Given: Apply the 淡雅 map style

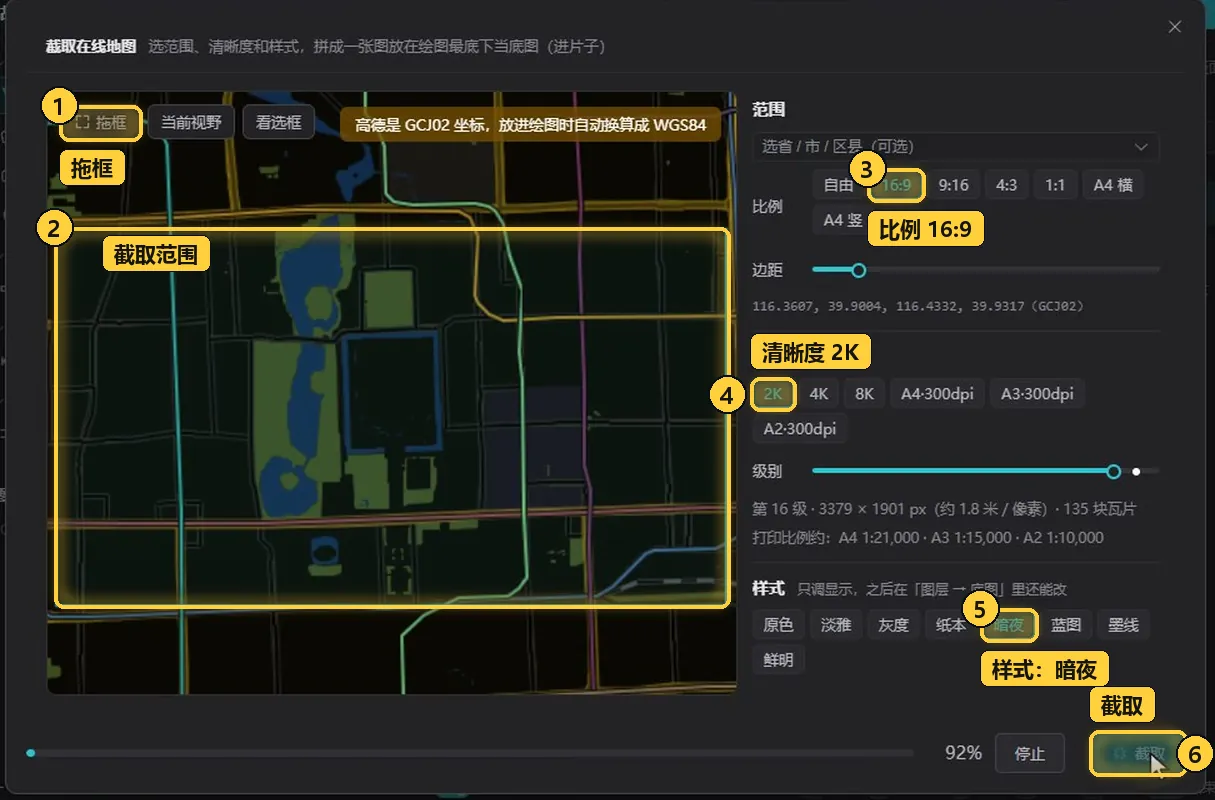Looking at the screenshot, I should 836,625.
